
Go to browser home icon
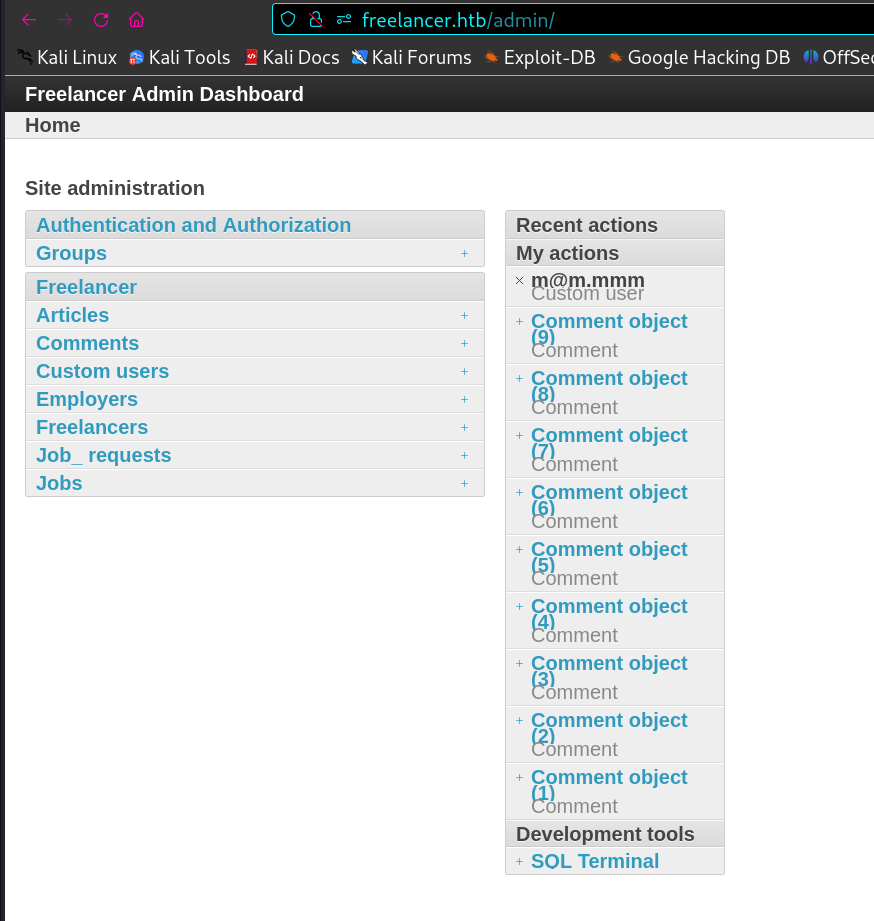tap(136, 20)
